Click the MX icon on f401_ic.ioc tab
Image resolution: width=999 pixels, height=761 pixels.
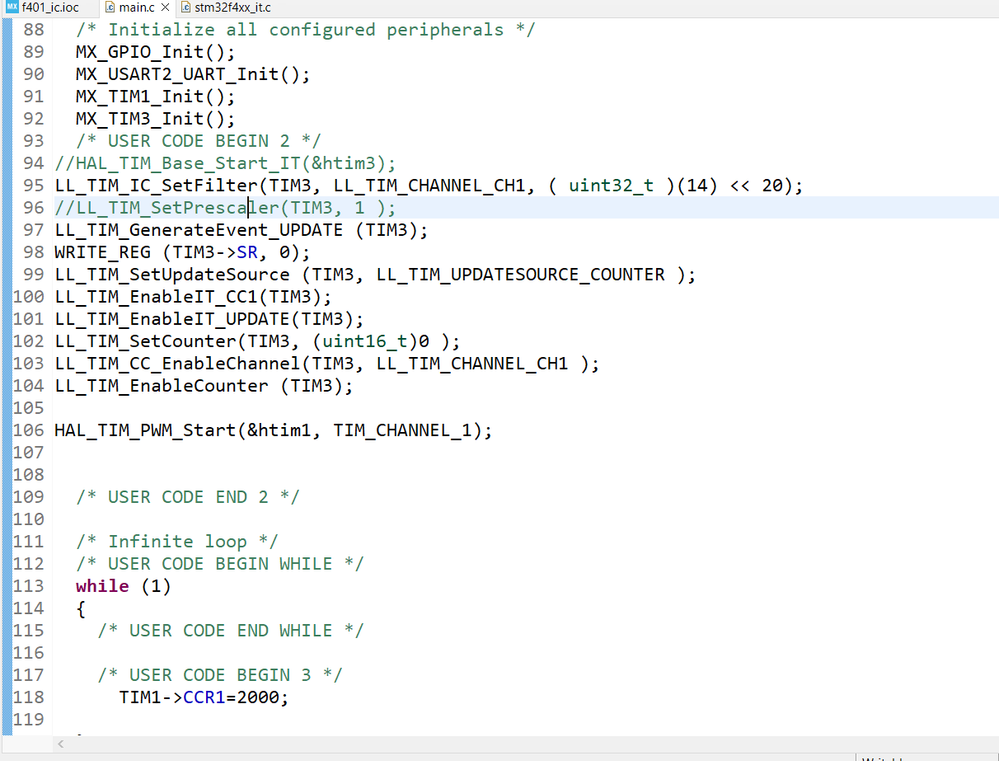10,7
